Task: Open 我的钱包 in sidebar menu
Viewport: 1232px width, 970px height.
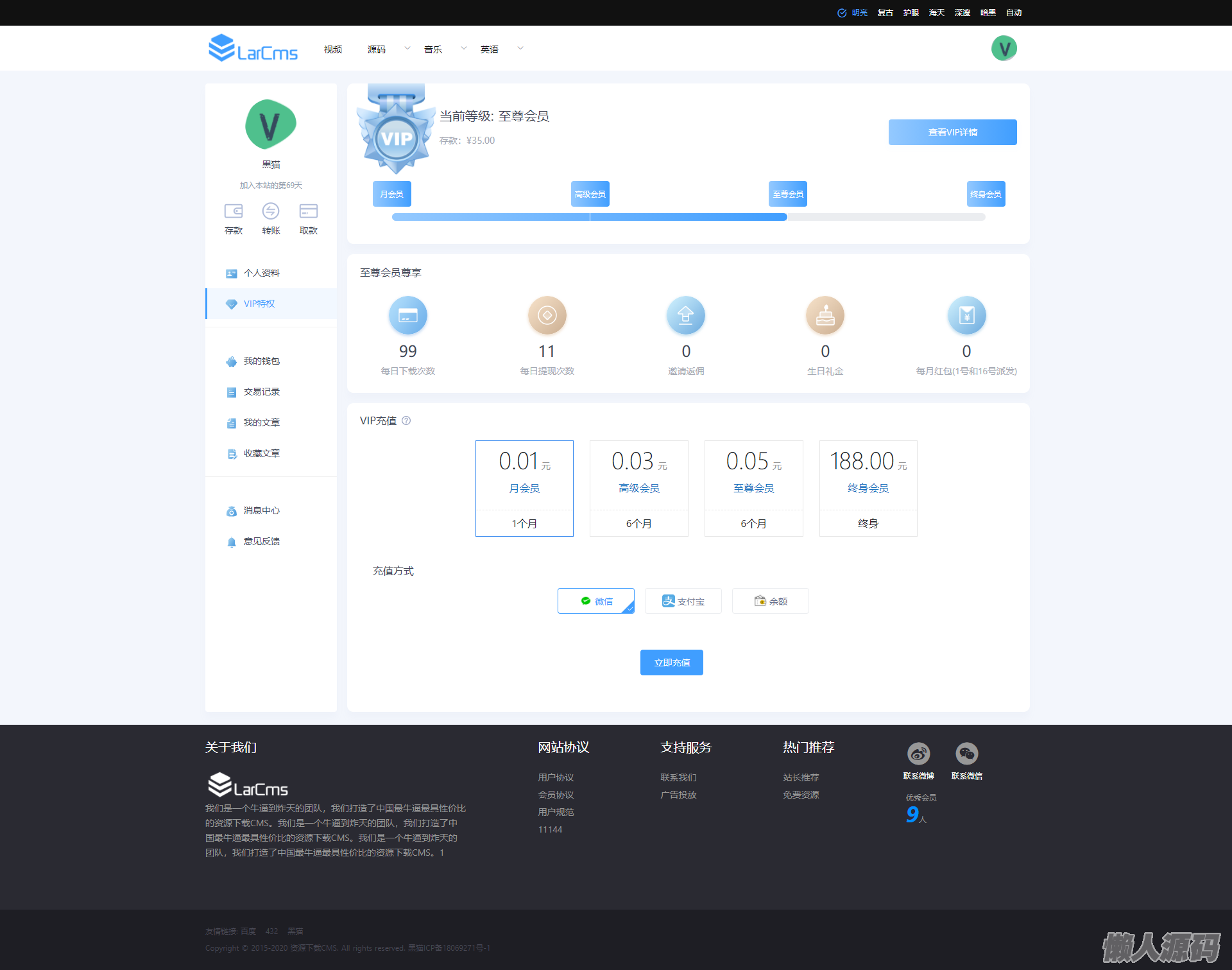Action: click(x=261, y=361)
